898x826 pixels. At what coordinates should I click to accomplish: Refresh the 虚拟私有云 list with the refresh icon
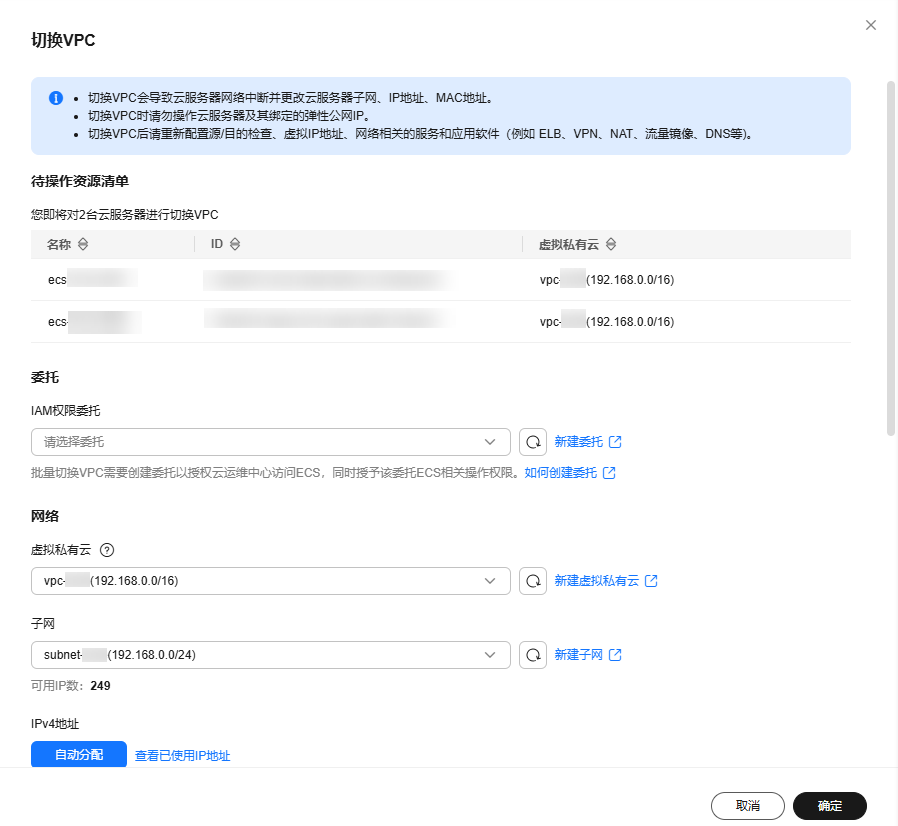[x=532, y=580]
